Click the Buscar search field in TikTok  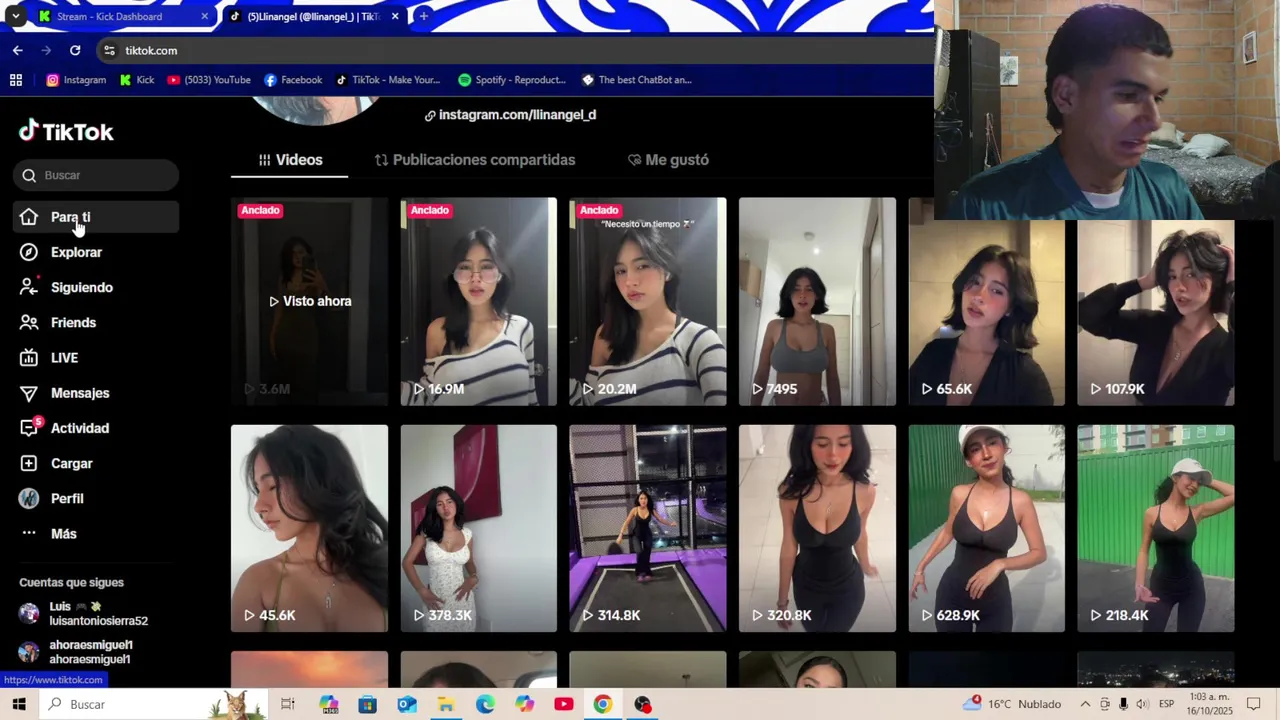pos(96,175)
